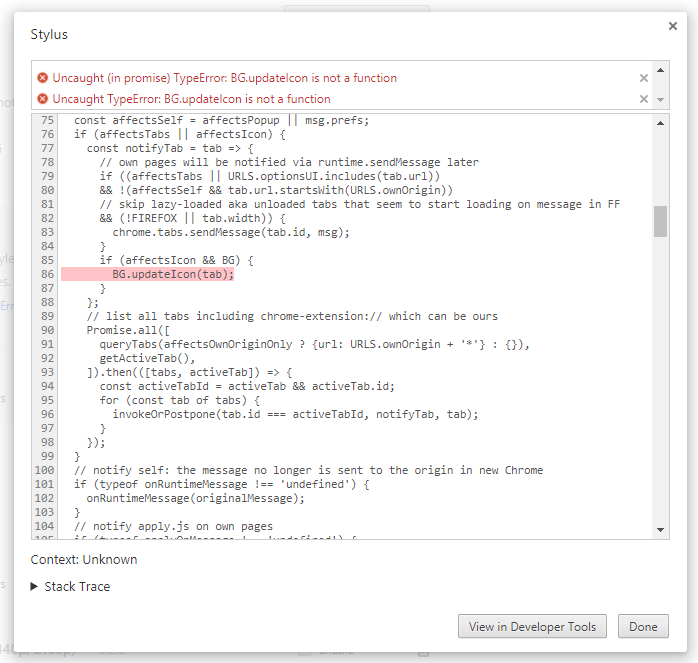Screen dimensions: 698x663
Task: Select the 'Uncaught TypeError: BG.updateIcon' message
Action: (191, 99)
